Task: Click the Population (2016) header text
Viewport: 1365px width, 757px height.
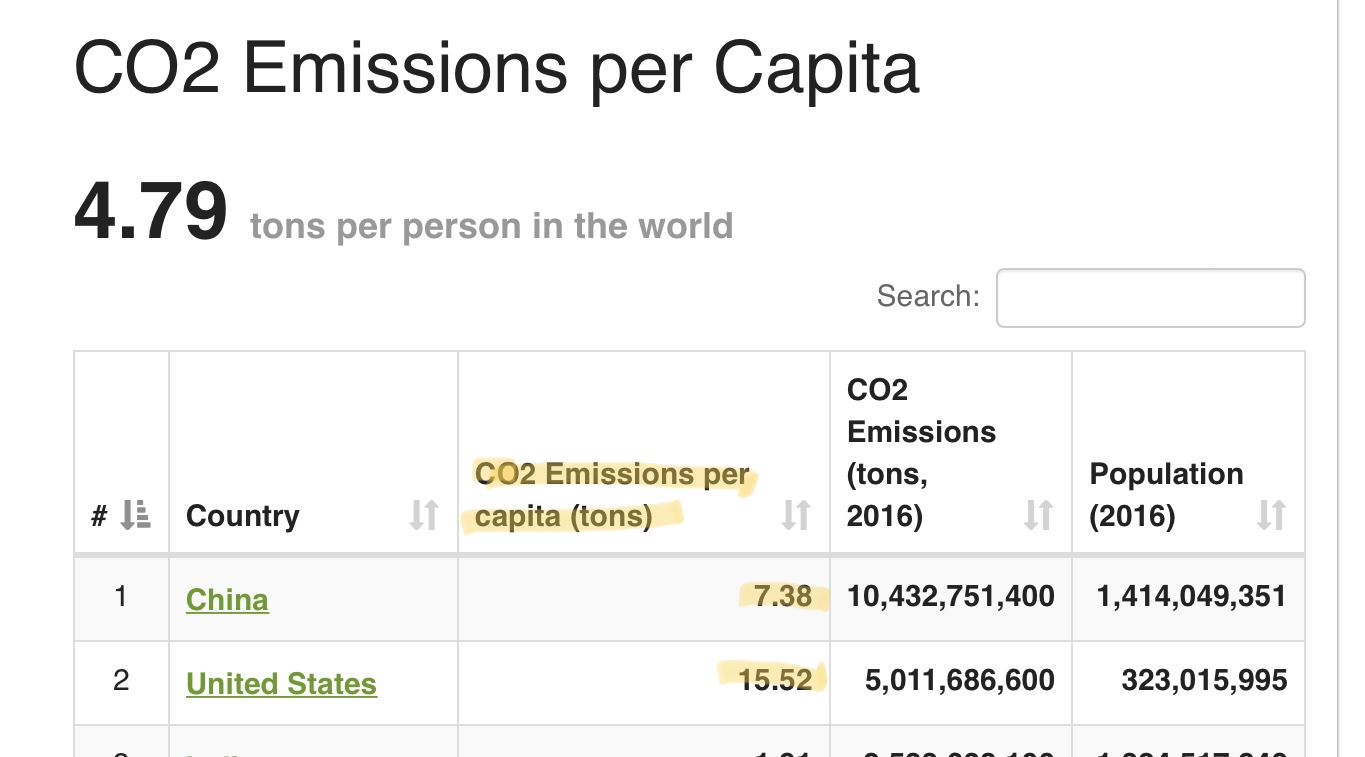Action: tap(1166, 495)
